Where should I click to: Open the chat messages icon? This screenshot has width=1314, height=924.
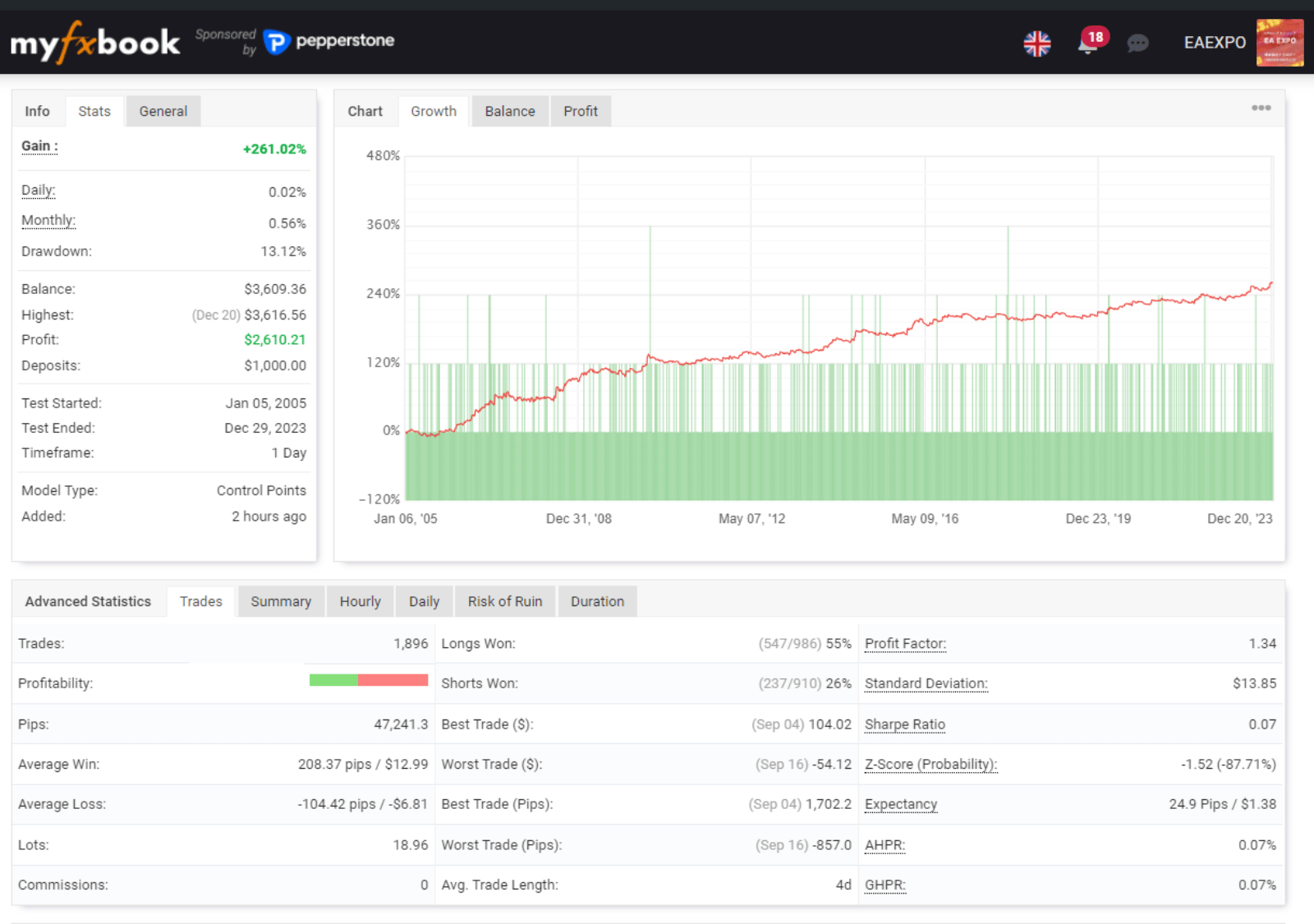[x=1137, y=43]
